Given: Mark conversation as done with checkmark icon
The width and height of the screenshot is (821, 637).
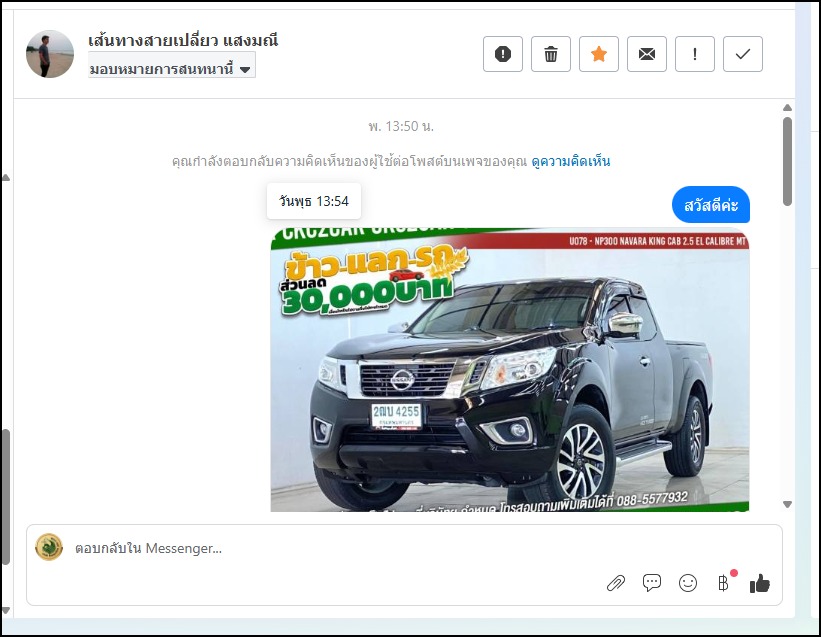Looking at the screenshot, I should [743, 54].
